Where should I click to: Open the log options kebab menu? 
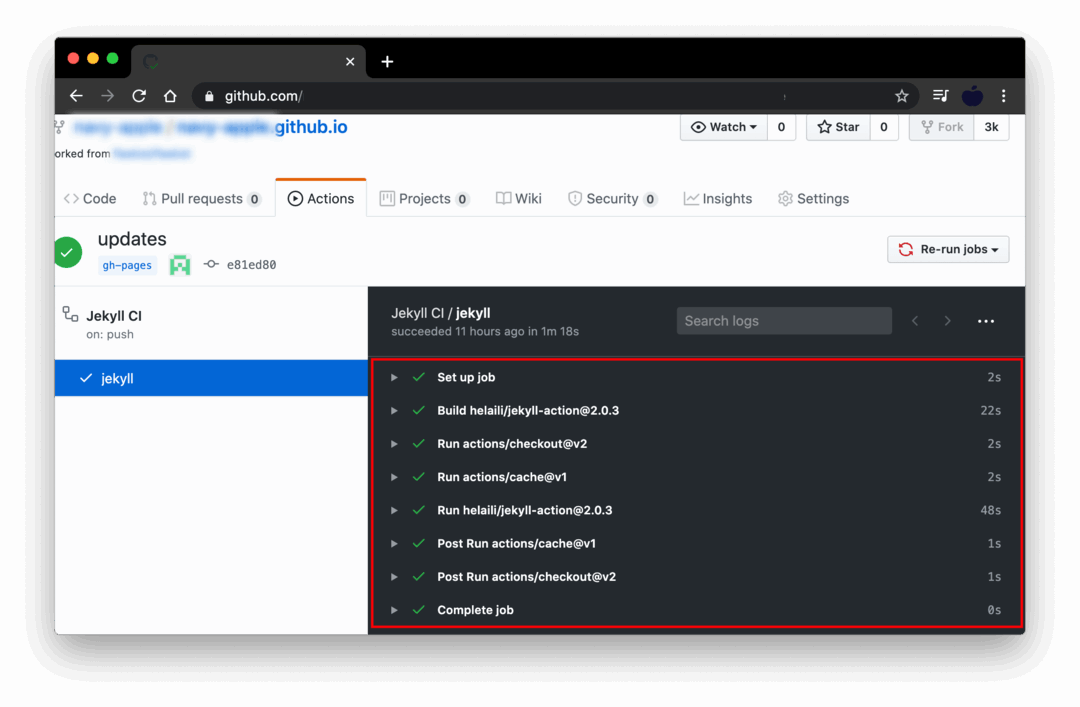[x=986, y=320]
